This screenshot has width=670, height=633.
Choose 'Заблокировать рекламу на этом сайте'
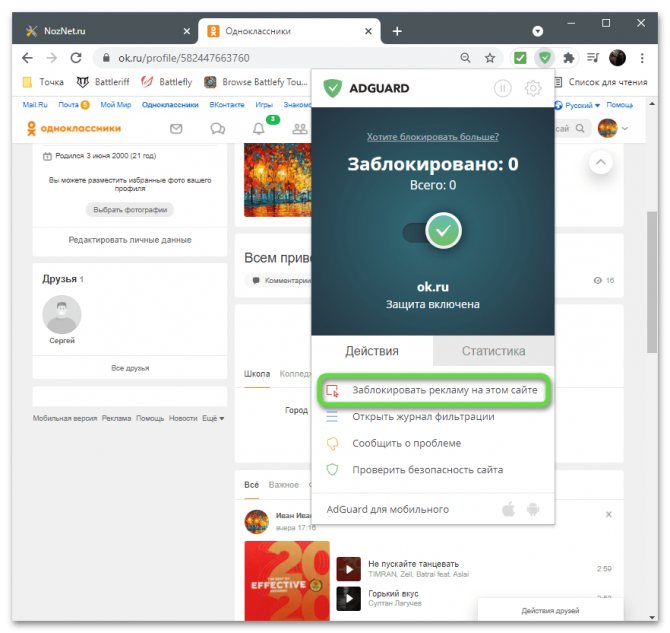tap(433, 390)
